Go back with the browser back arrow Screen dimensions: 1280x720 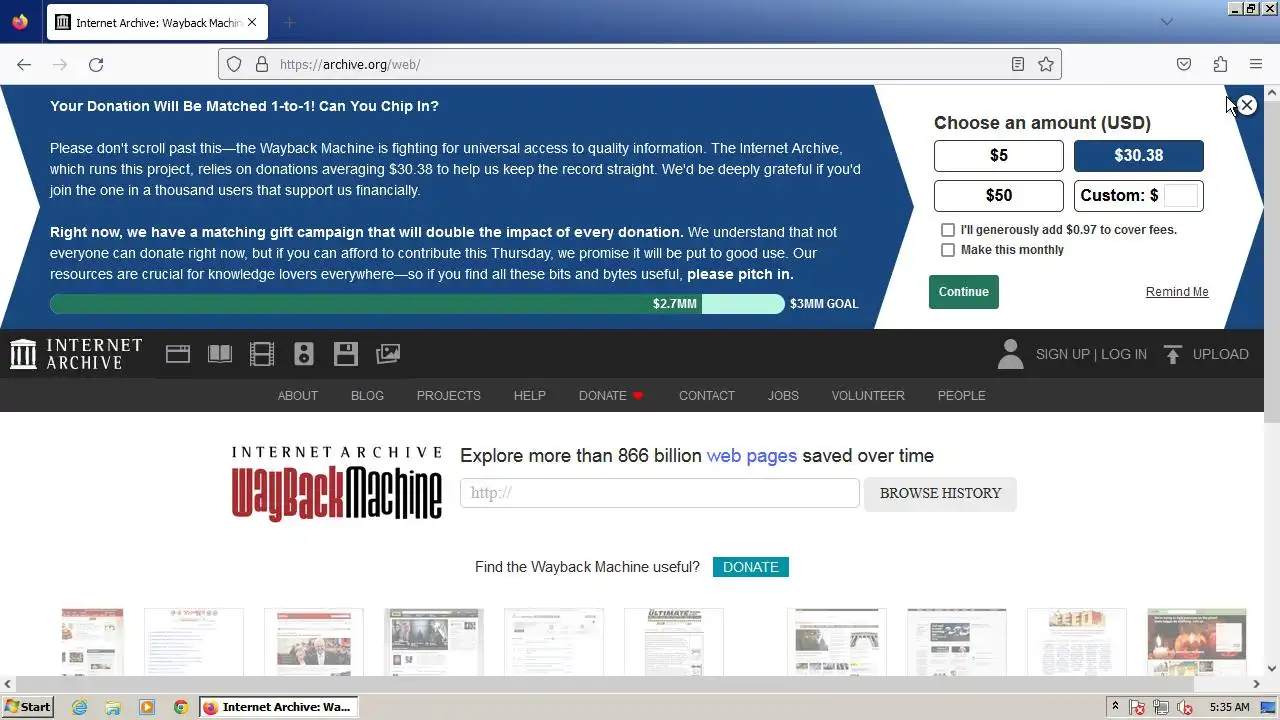click(x=24, y=64)
